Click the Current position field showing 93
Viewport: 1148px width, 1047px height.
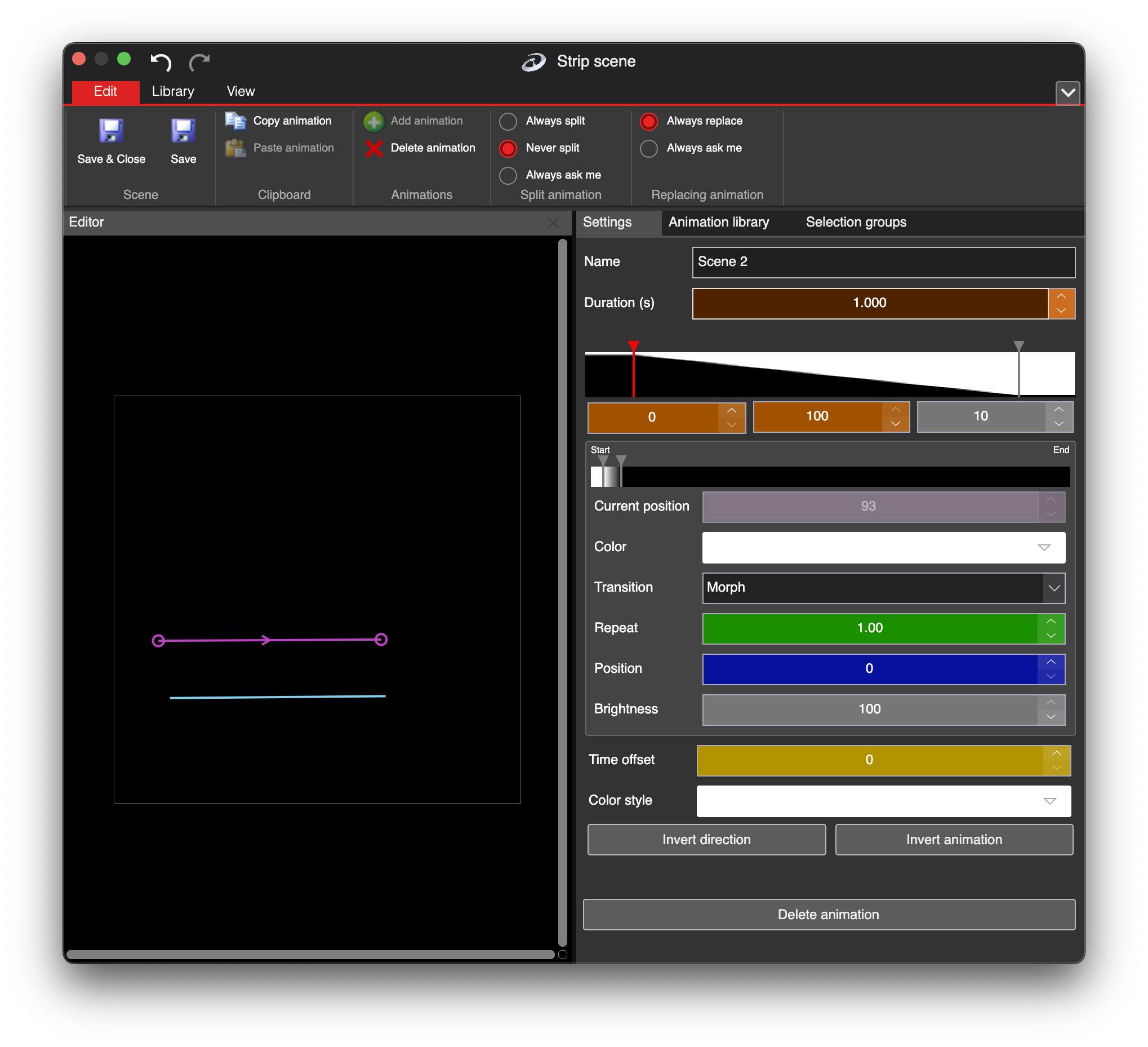(869, 507)
